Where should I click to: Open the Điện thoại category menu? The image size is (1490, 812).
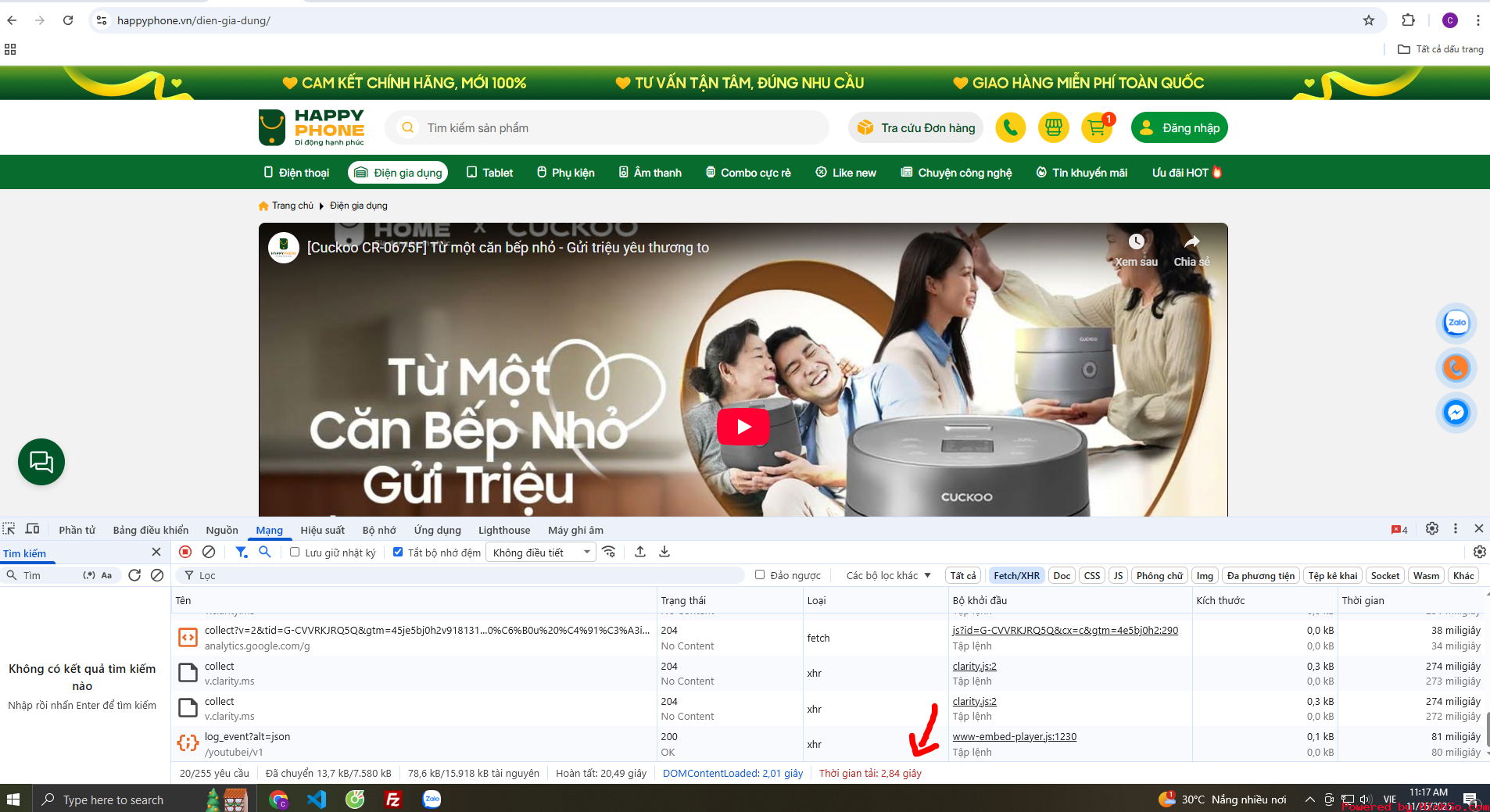click(296, 173)
